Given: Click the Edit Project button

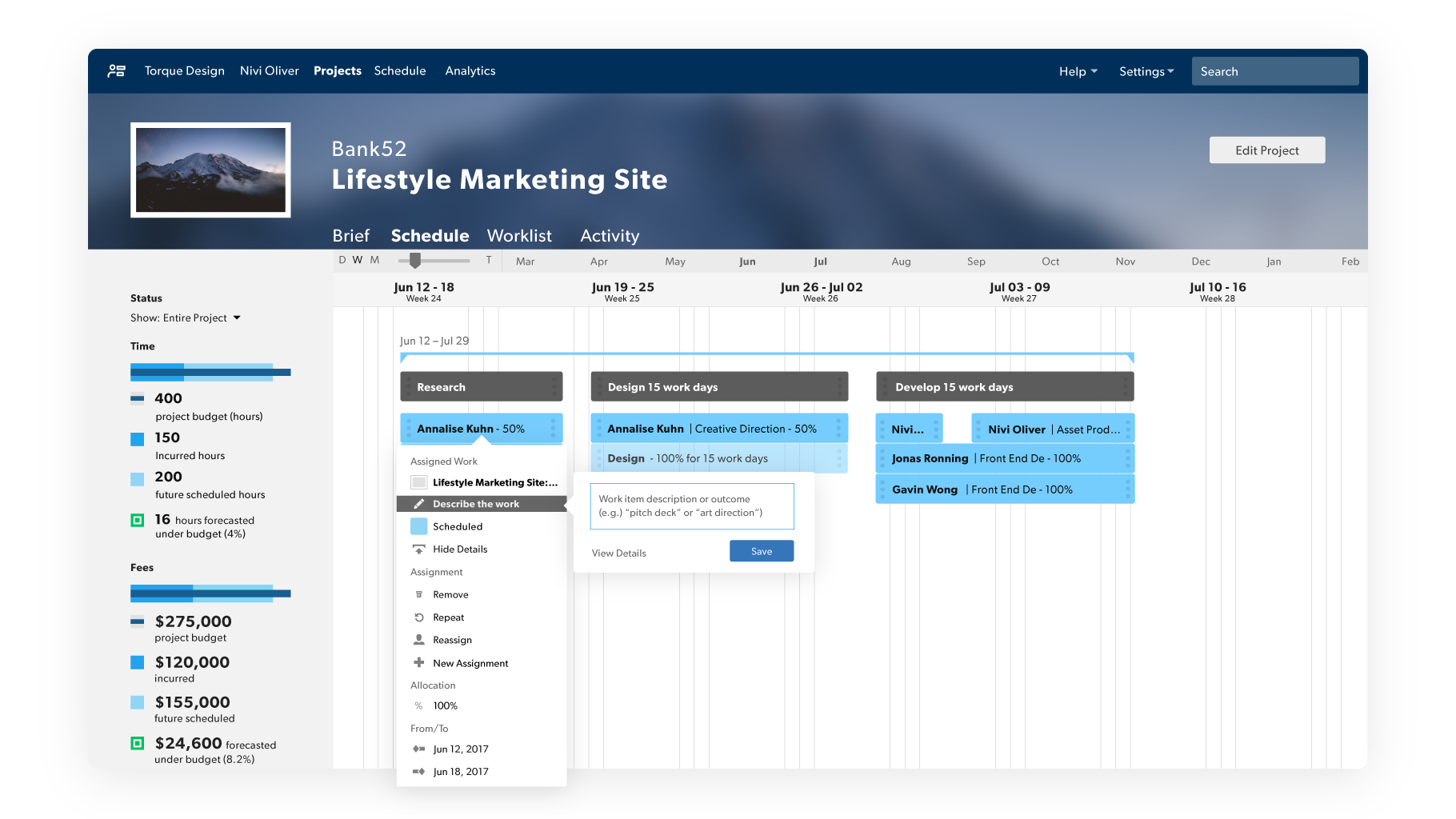Looking at the screenshot, I should (x=1266, y=150).
